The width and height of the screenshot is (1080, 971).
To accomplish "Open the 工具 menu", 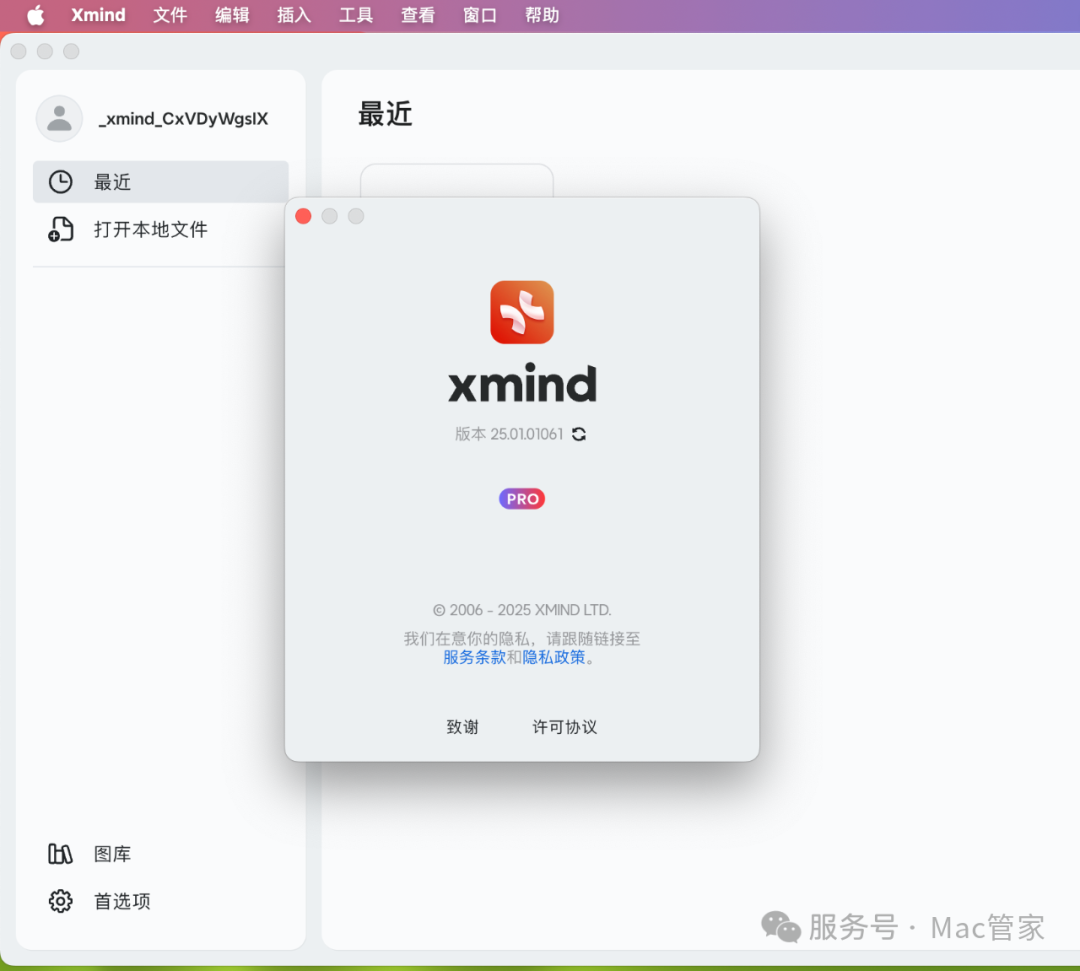I will (x=356, y=15).
